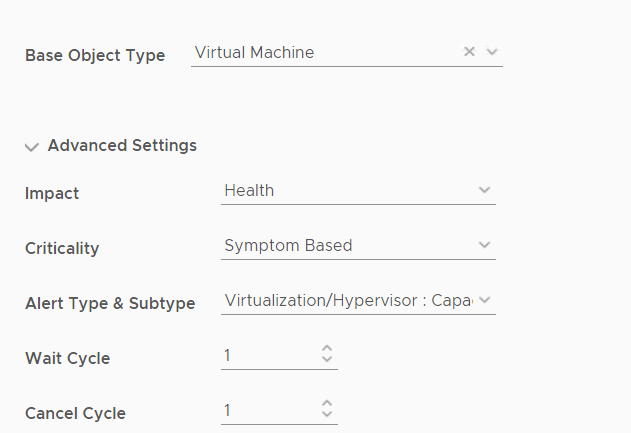This screenshot has width=631, height=433.
Task: Click the Virtual Machine text field
Action: pyautogui.click(x=320, y=52)
